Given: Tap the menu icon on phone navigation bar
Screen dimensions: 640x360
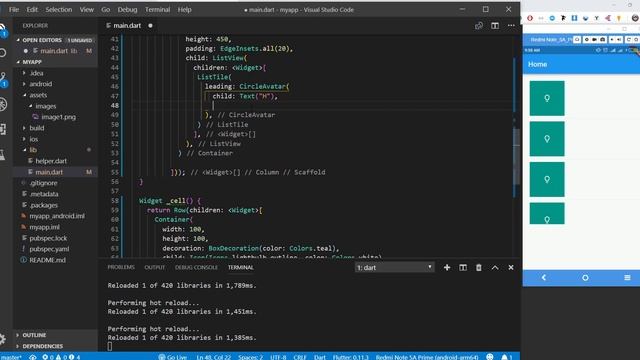Looking at the screenshot, I should pos(627,278).
